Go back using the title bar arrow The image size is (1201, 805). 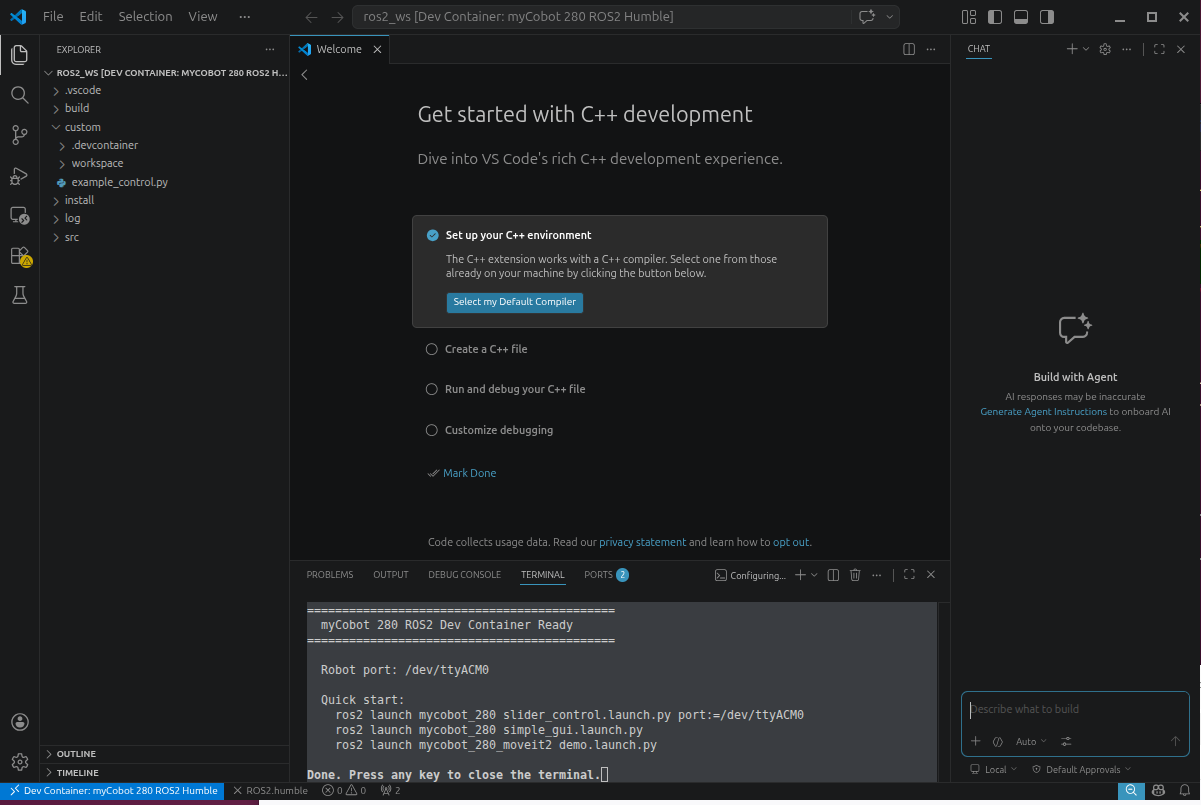pyautogui.click(x=311, y=17)
